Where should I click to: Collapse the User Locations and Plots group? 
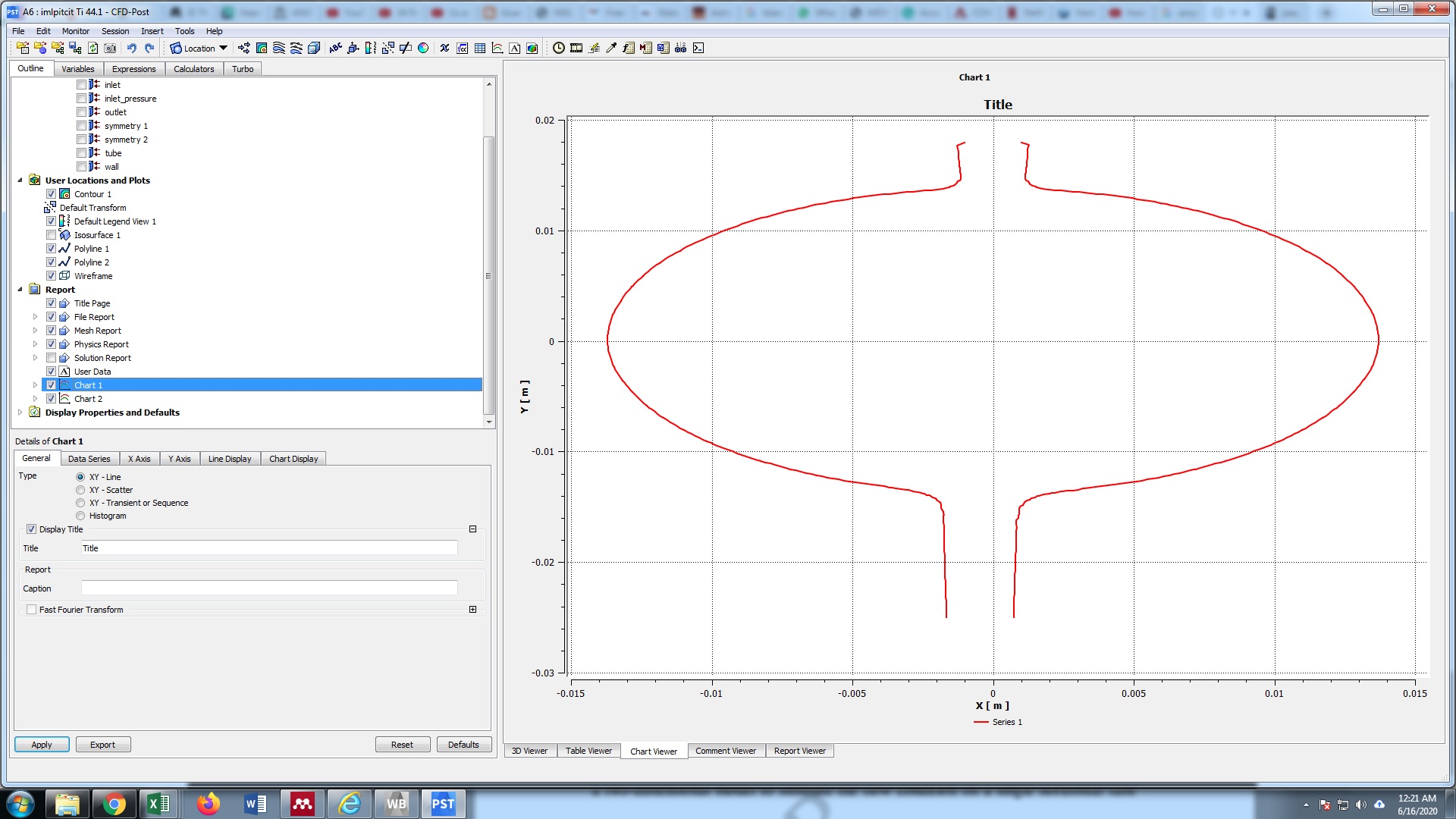(20, 180)
